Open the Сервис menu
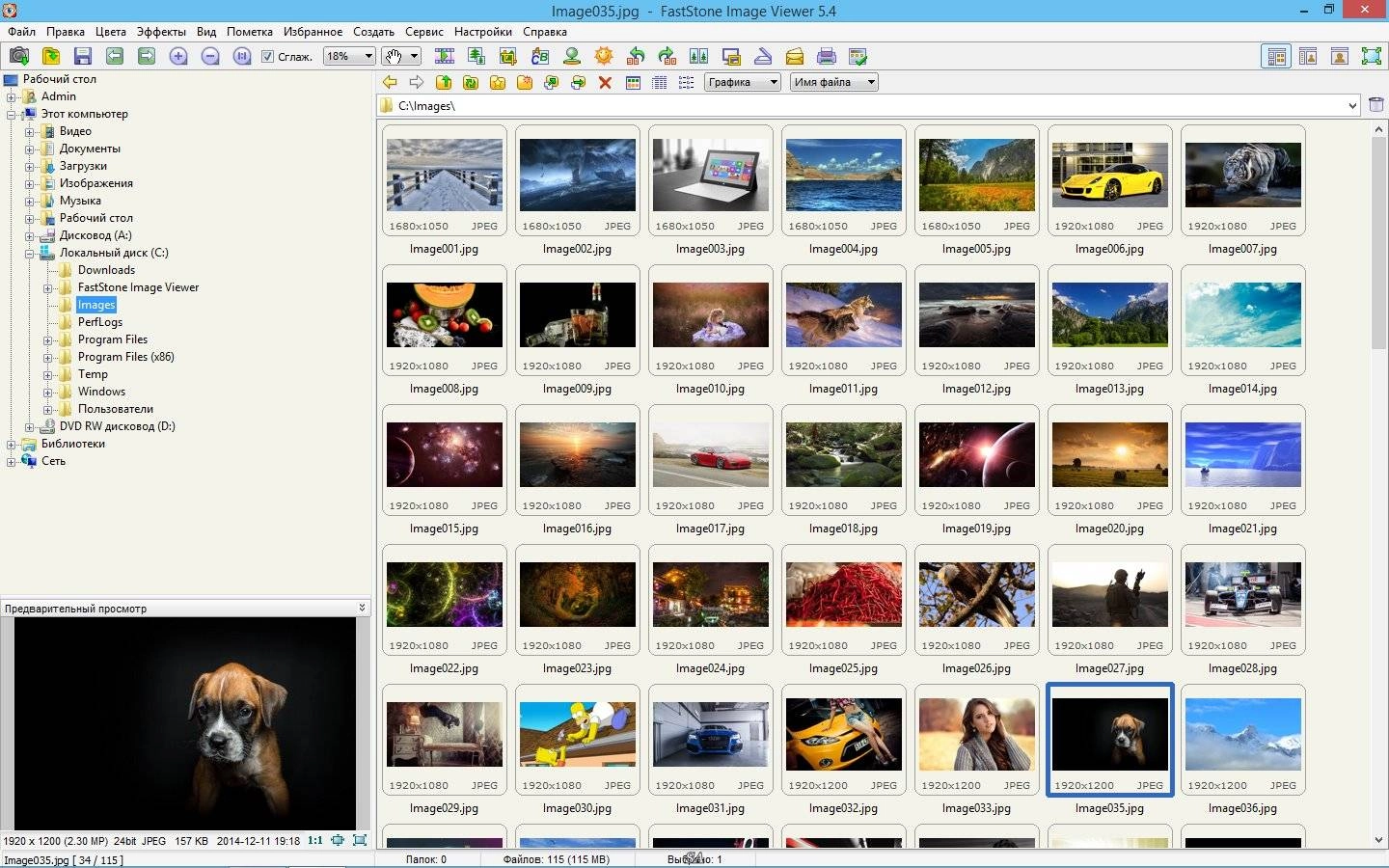Viewport: 1389px width, 868px height. pos(424,31)
